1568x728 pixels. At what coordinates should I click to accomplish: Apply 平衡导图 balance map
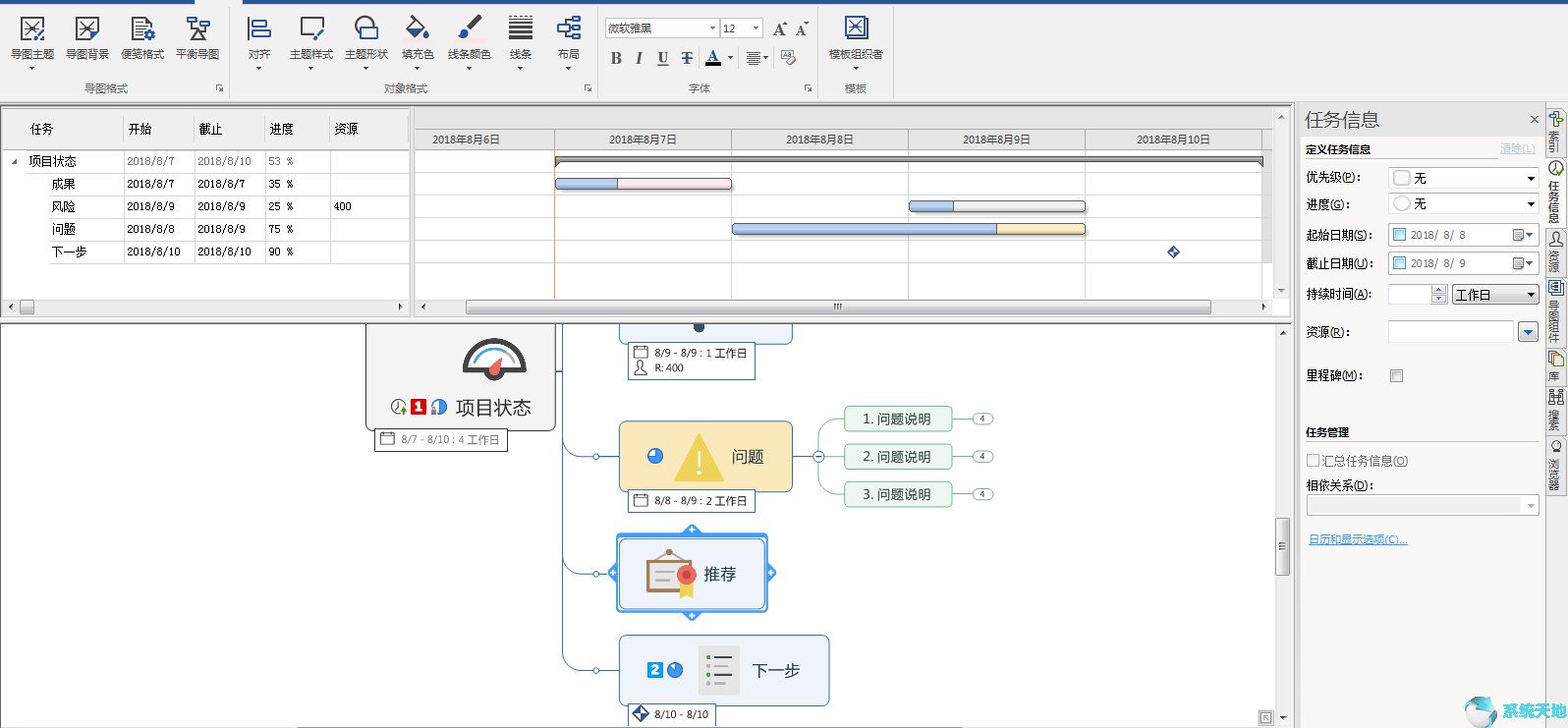point(197,39)
